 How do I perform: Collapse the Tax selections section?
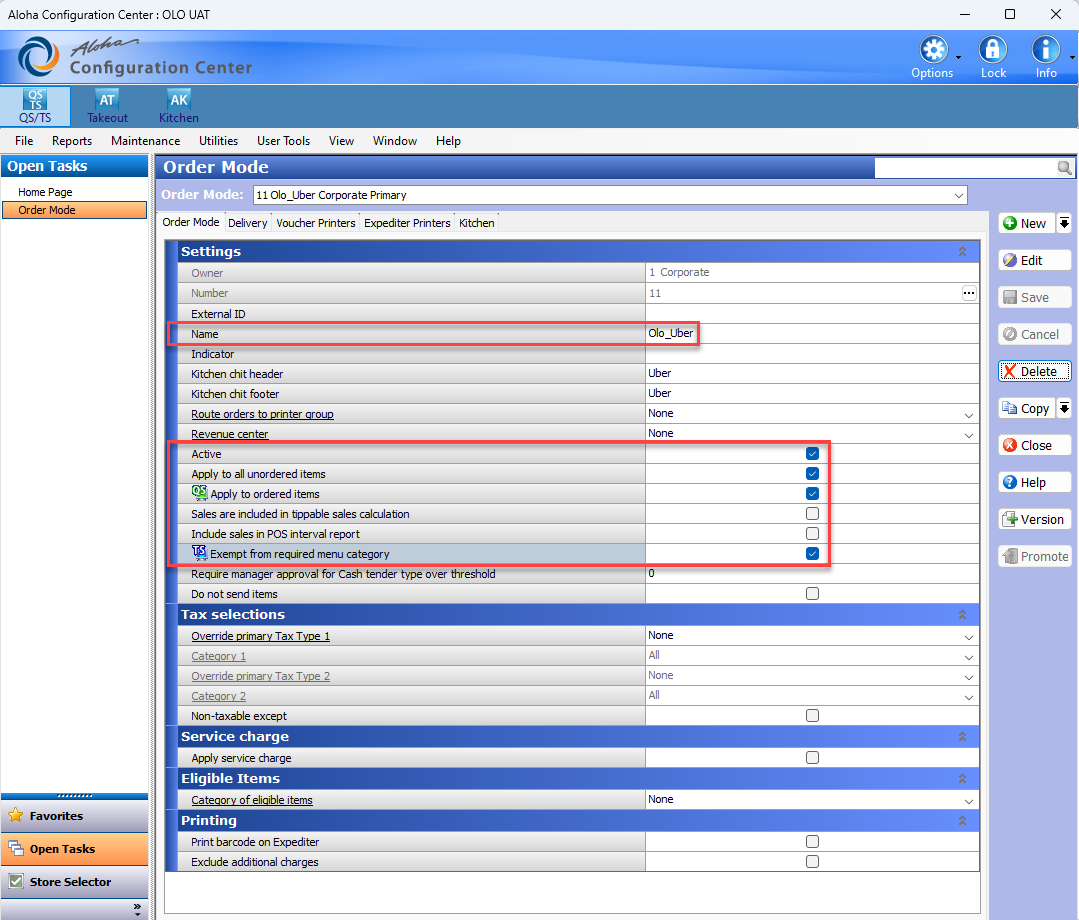point(962,615)
